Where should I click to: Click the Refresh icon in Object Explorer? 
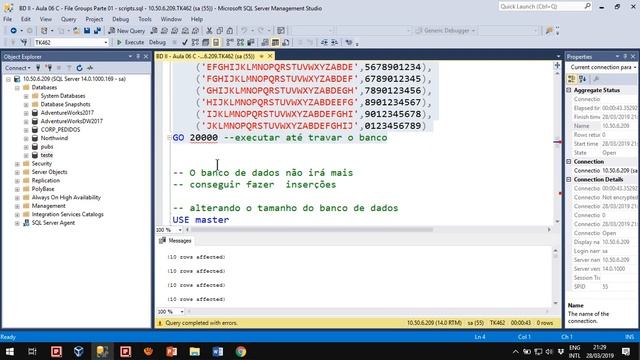(x=79, y=68)
